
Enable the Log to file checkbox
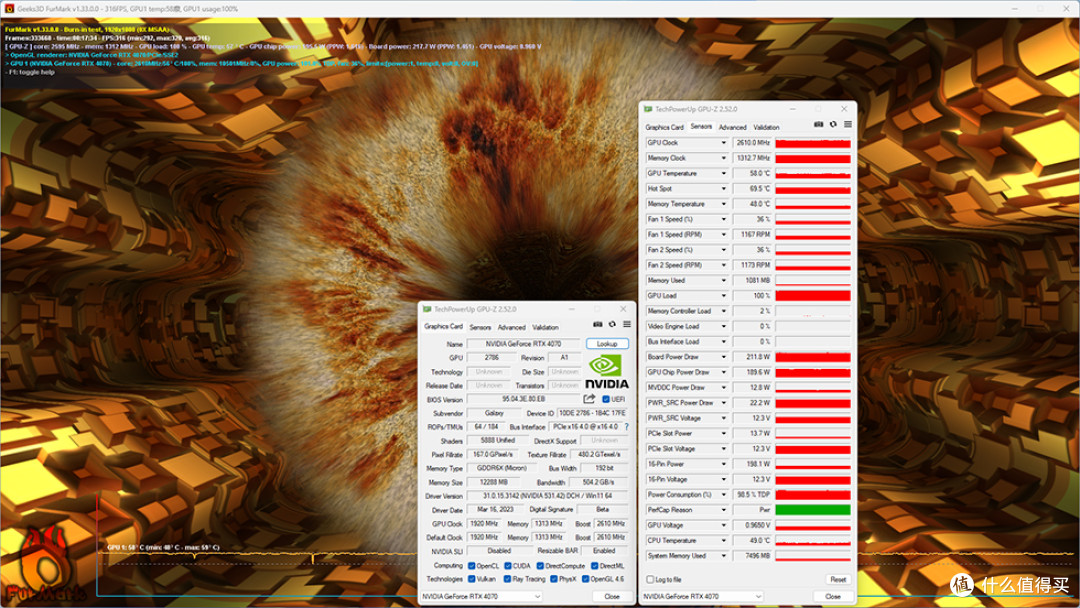point(650,580)
